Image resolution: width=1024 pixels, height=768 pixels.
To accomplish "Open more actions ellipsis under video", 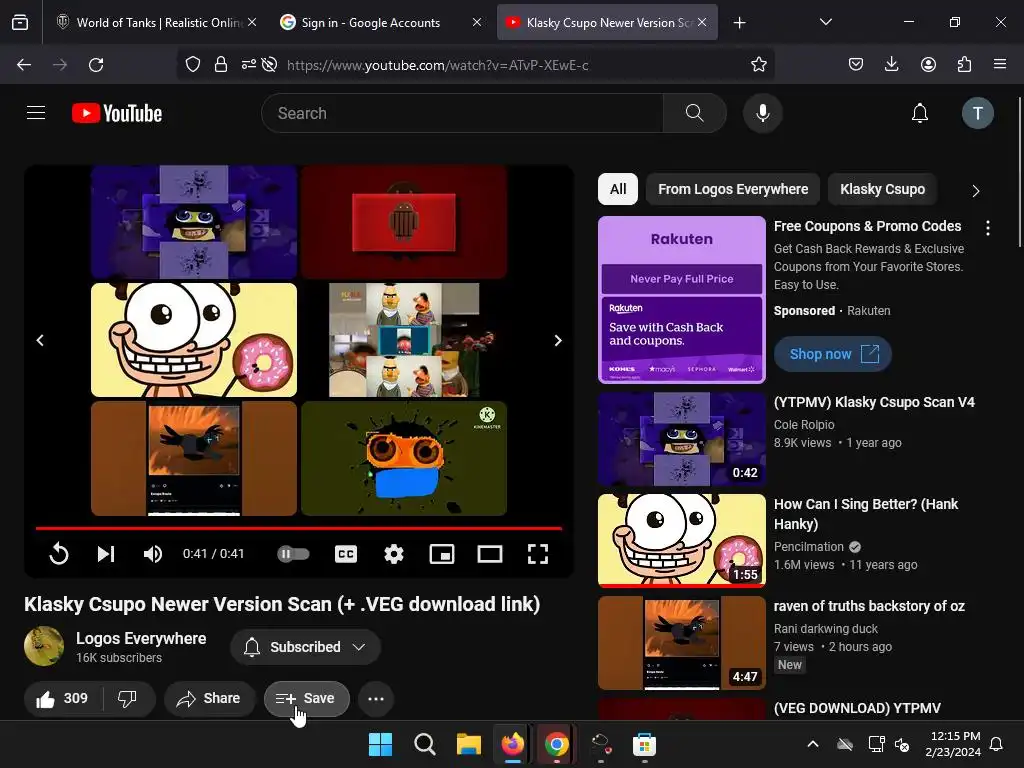I will [x=376, y=698].
